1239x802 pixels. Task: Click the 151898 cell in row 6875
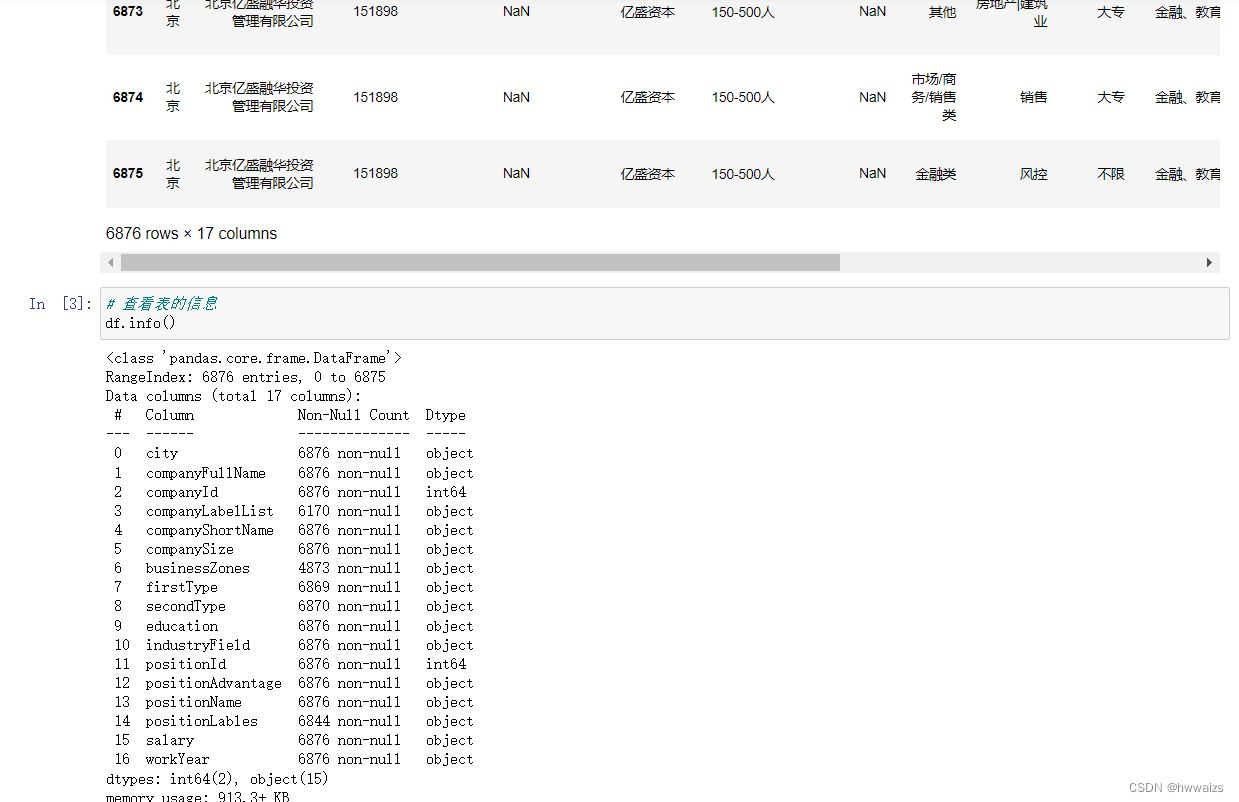click(x=375, y=173)
